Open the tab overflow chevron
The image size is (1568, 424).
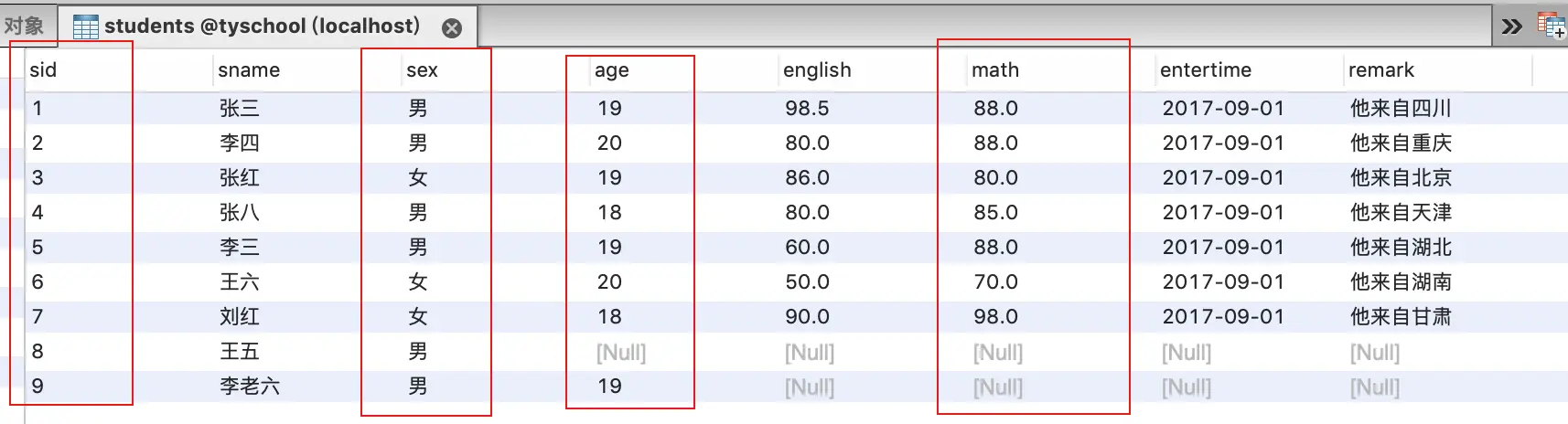[x=1511, y=26]
